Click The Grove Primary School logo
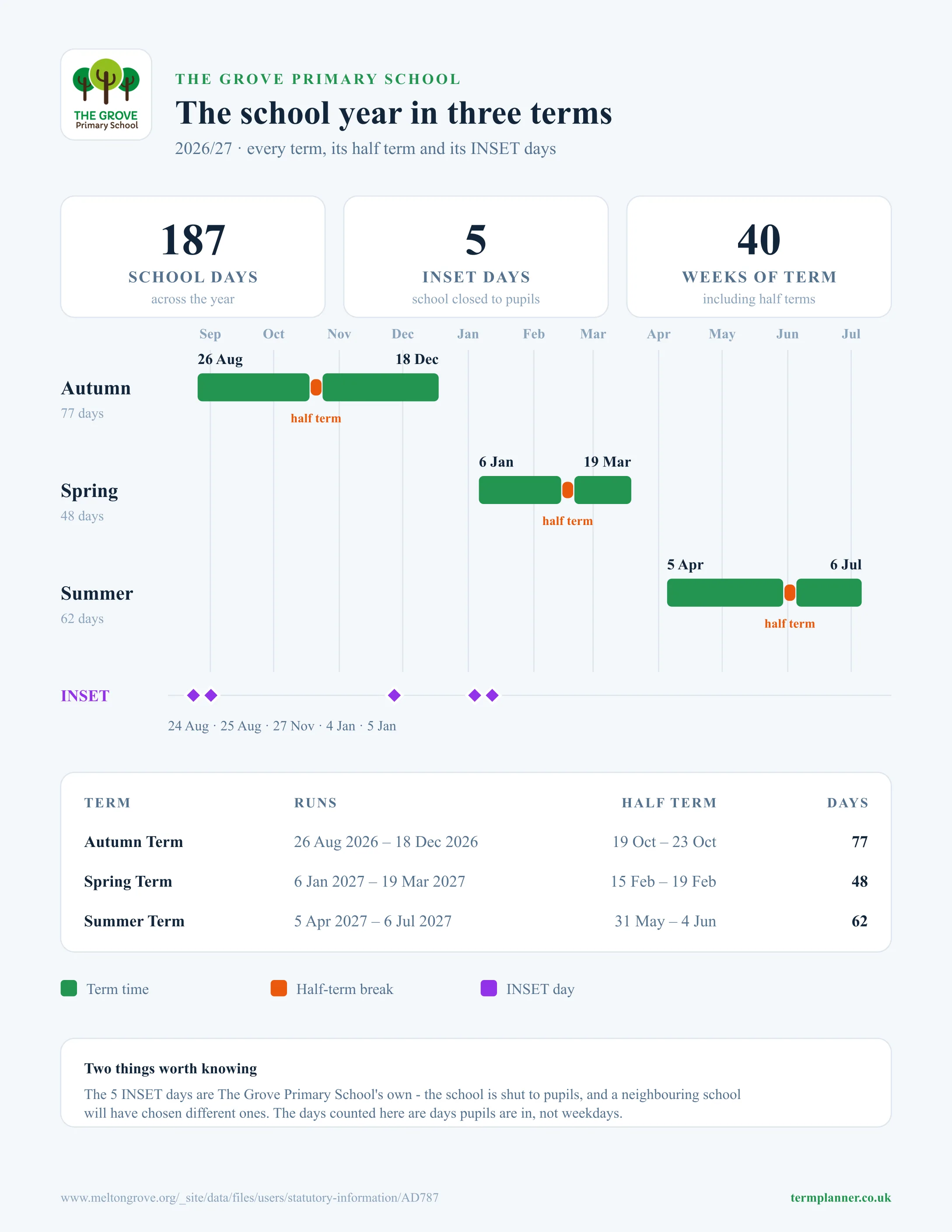This screenshot has height=1232, width=952. tap(106, 94)
